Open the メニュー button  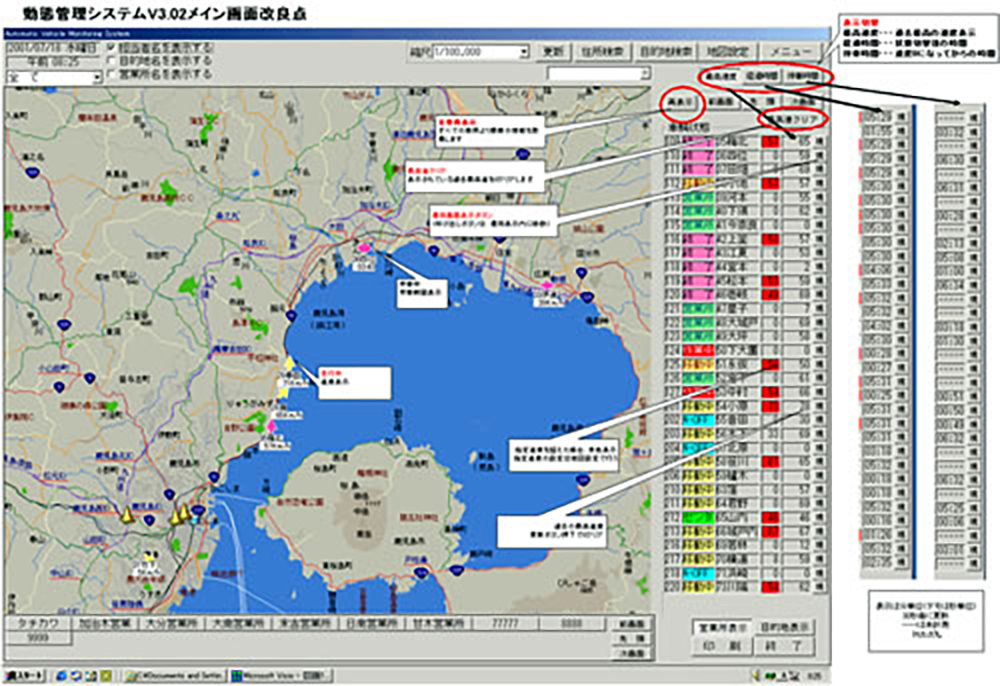click(791, 52)
